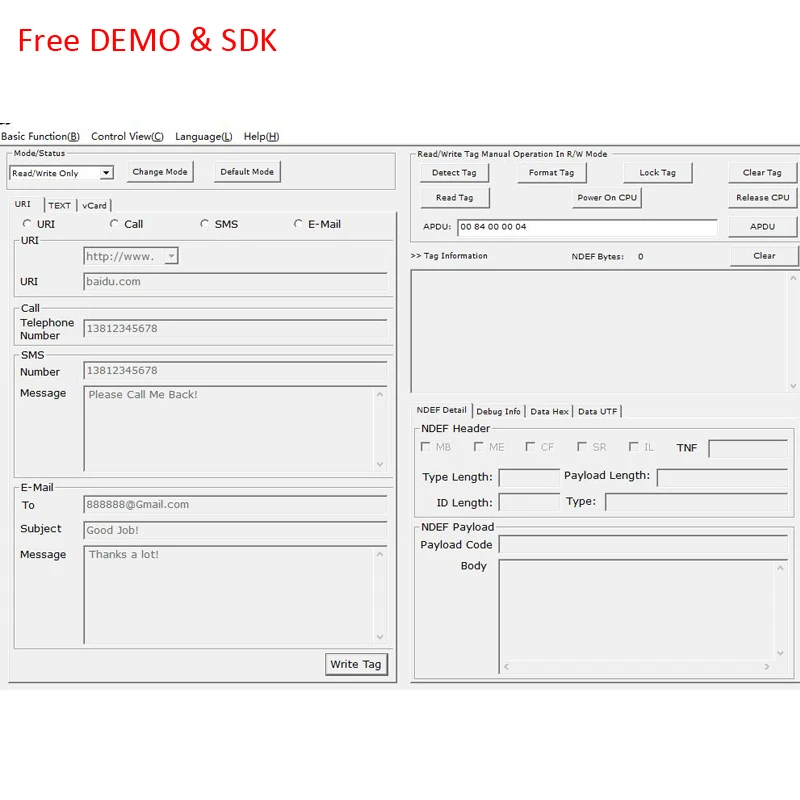The height and width of the screenshot is (800, 800).
Task: Select the SMS radio option
Action: click(204, 224)
